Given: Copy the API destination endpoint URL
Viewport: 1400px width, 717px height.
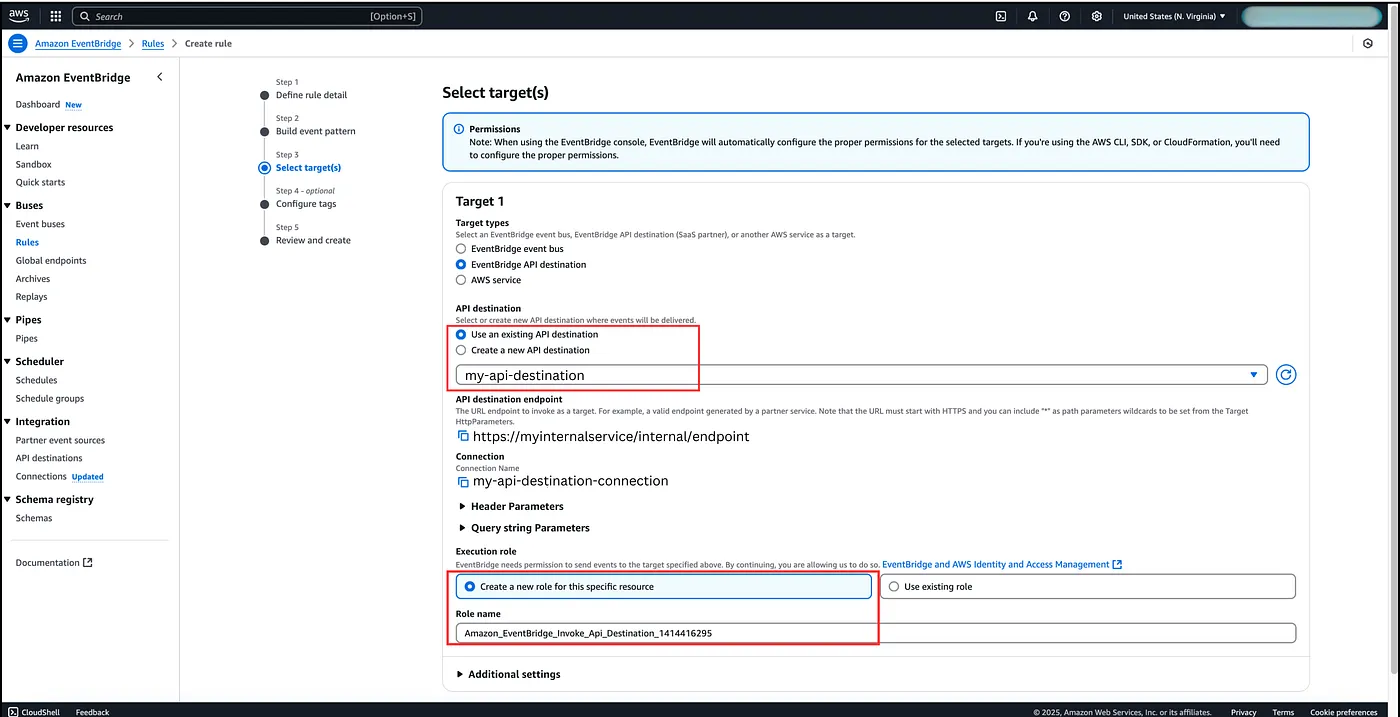Looking at the screenshot, I should (463, 436).
